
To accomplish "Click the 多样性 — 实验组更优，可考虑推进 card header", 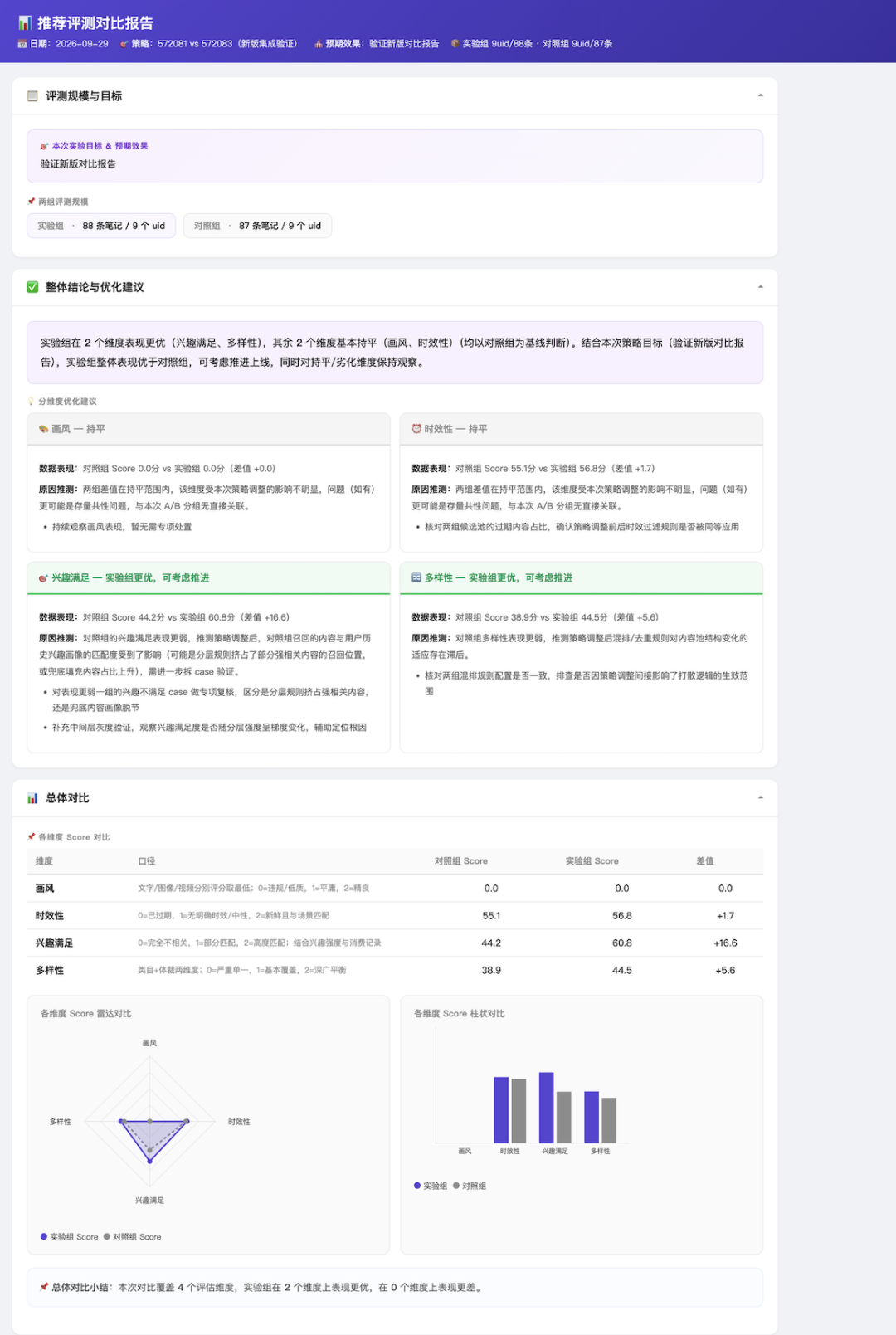I will pyautogui.click(x=582, y=578).
